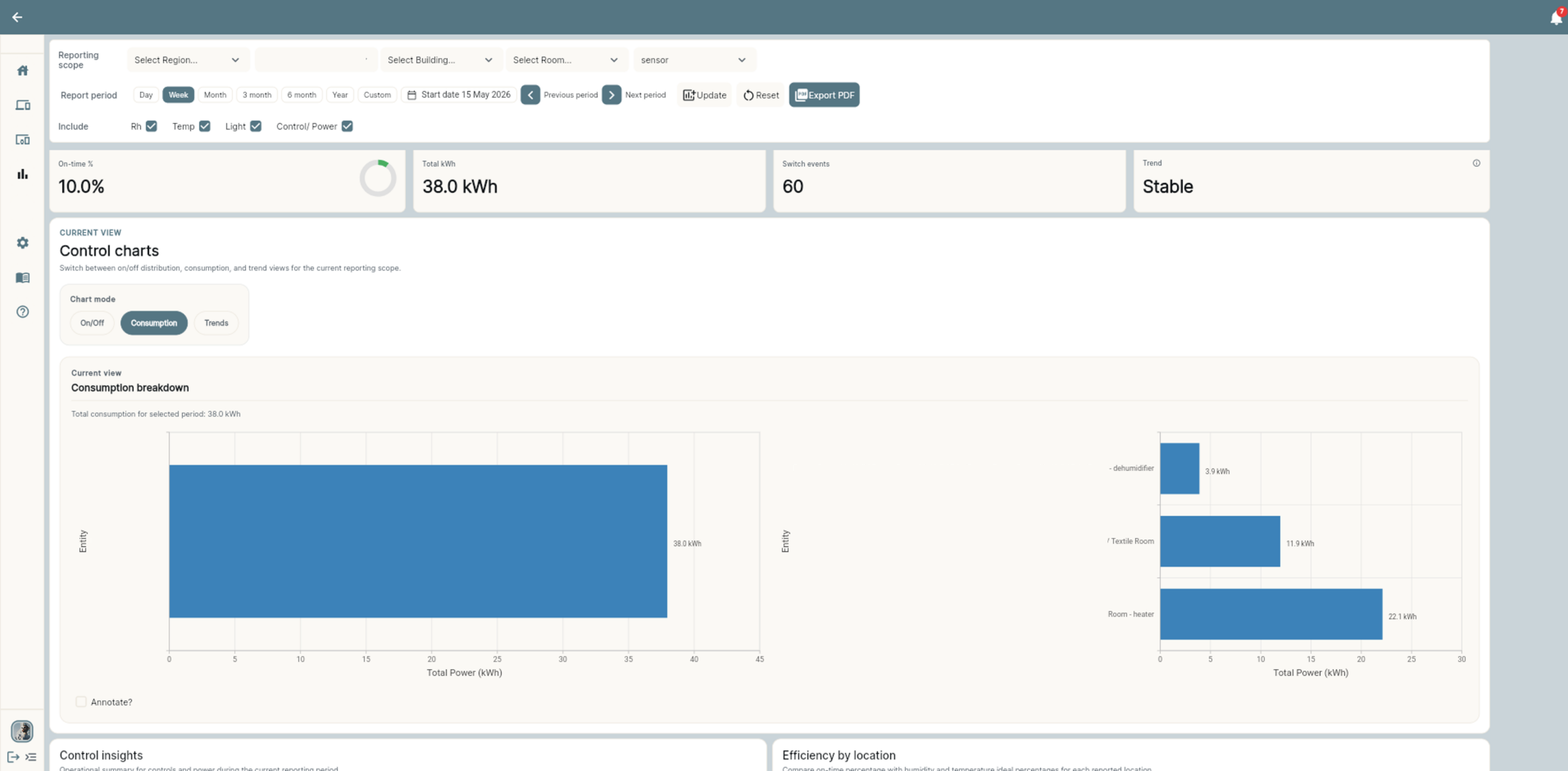The width and height of the screenshot is (1568, 771).
Task: Toggle the Light include checkbox
Action: pyautogui.click(x=255, y=126)
